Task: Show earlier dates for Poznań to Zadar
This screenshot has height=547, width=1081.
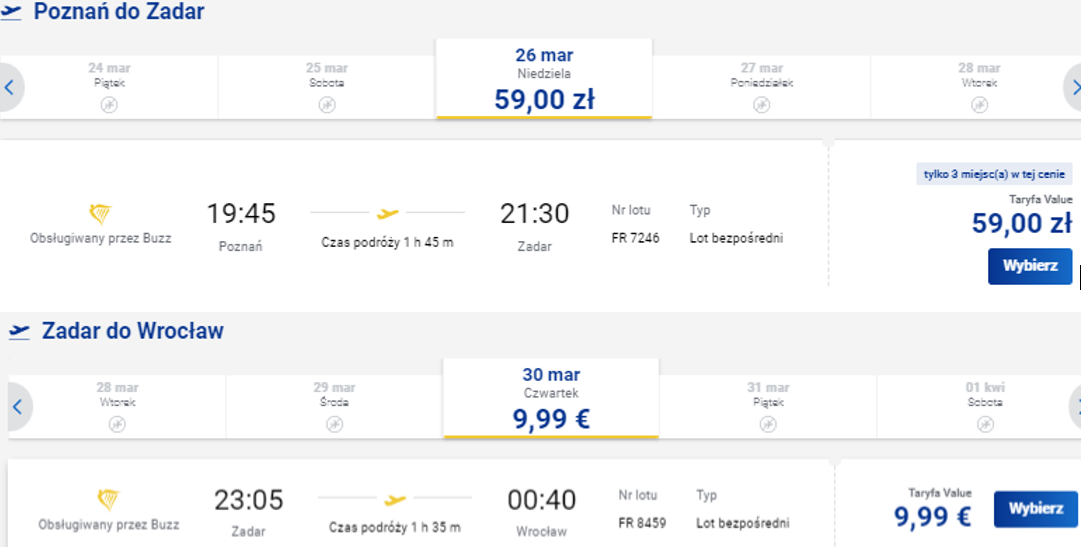Action: click(x=10, y=87)
